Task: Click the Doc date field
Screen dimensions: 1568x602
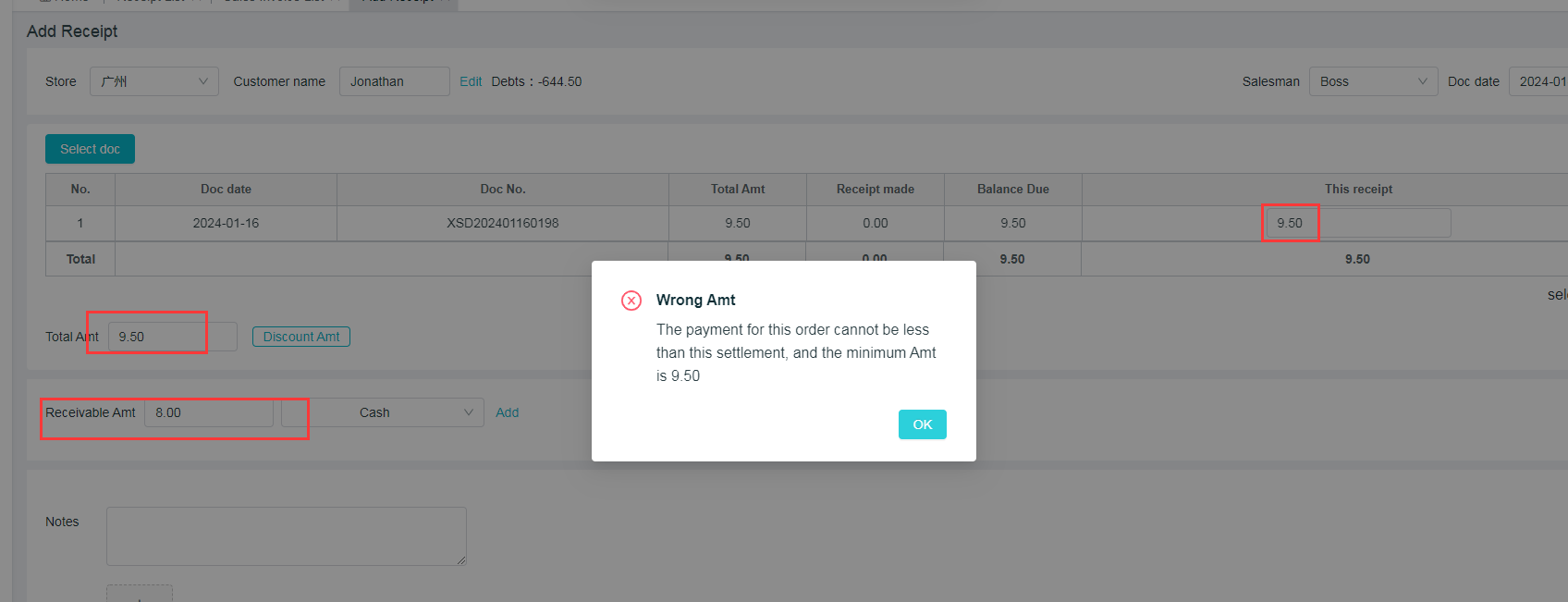Action: 1539,81
